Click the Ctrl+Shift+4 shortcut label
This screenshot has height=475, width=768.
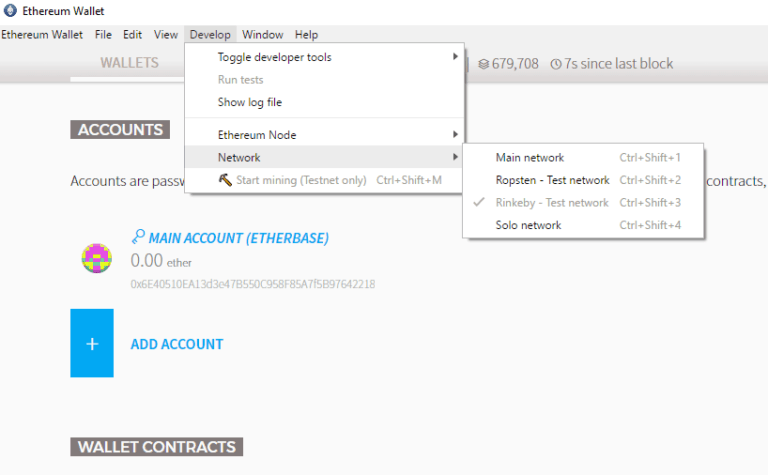(650, 225)
